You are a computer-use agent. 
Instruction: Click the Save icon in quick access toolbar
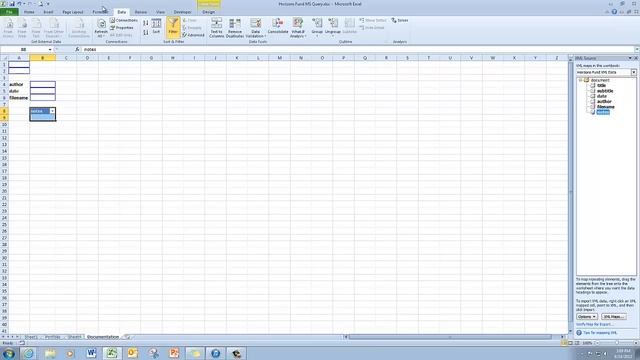[12, 4]
